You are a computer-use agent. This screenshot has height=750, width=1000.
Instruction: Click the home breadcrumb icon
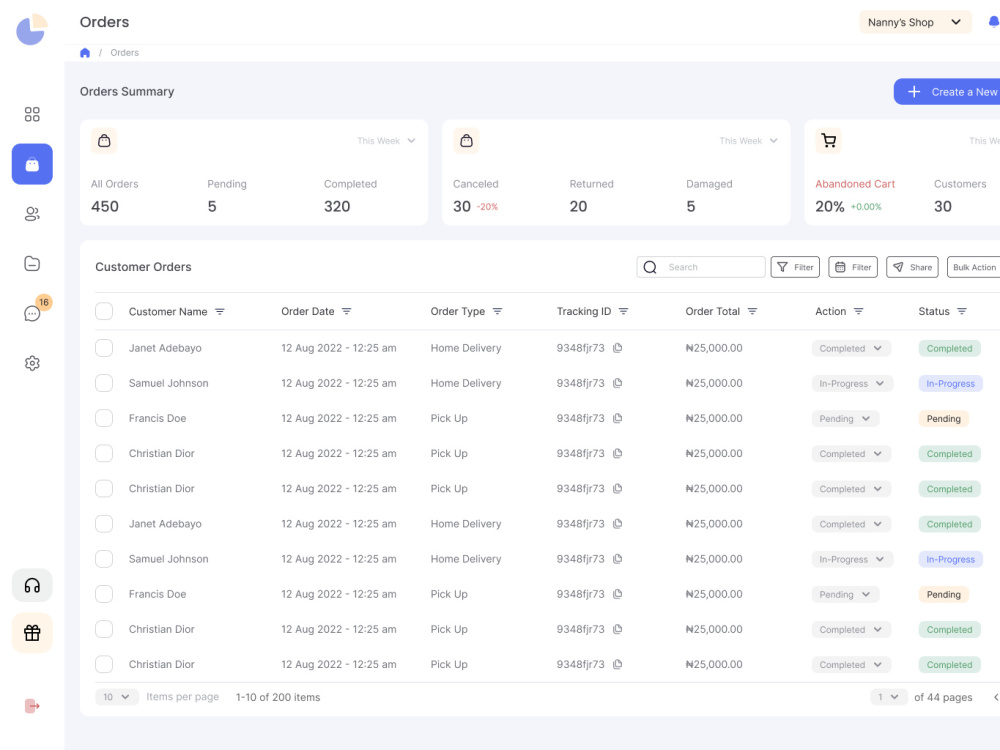[x=85, y=53]
